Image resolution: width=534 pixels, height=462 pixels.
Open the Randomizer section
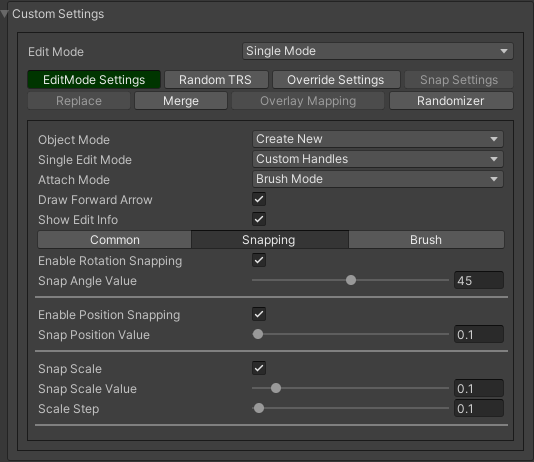coord(451,101)
